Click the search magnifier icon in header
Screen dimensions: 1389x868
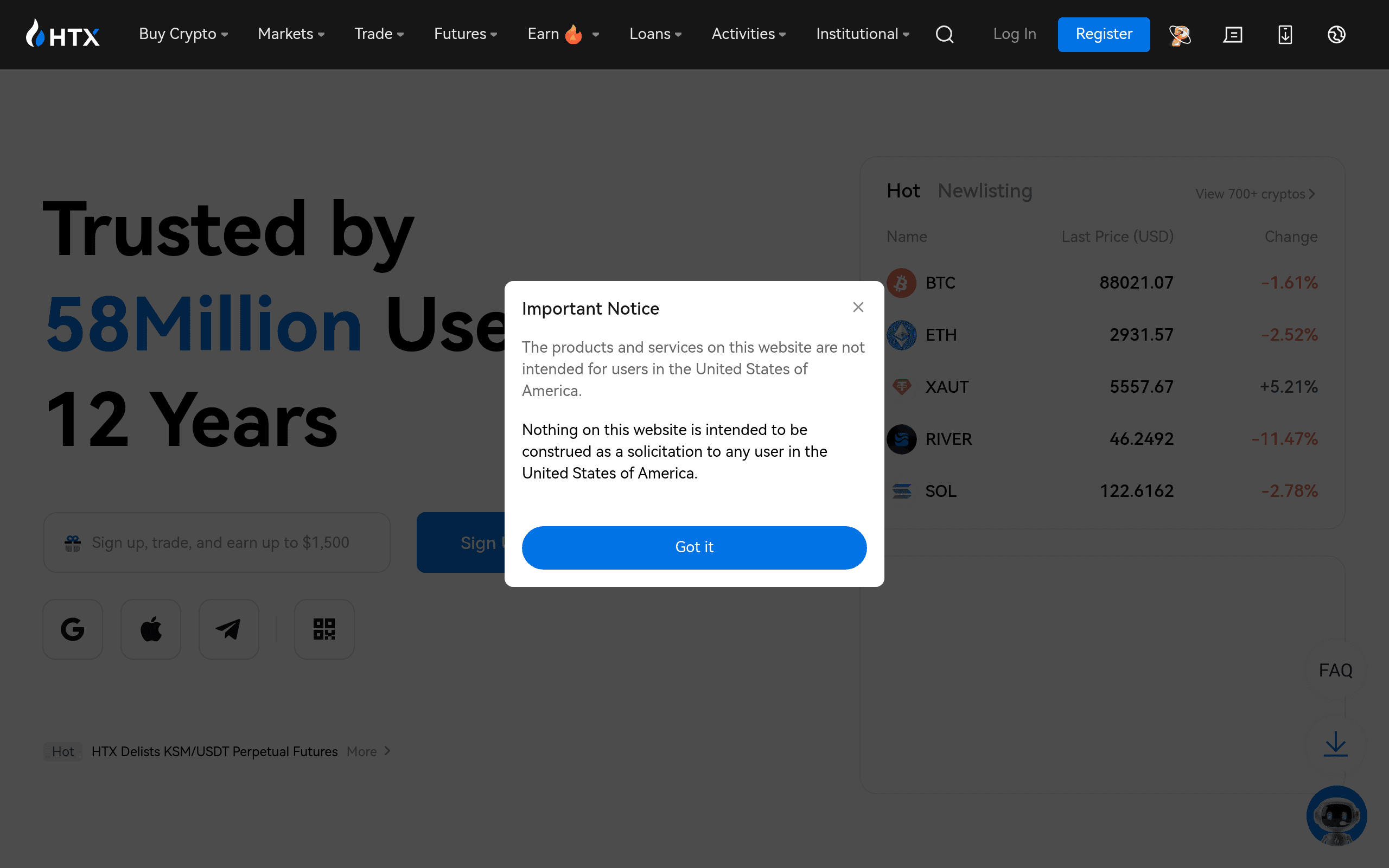coord(944,34)
